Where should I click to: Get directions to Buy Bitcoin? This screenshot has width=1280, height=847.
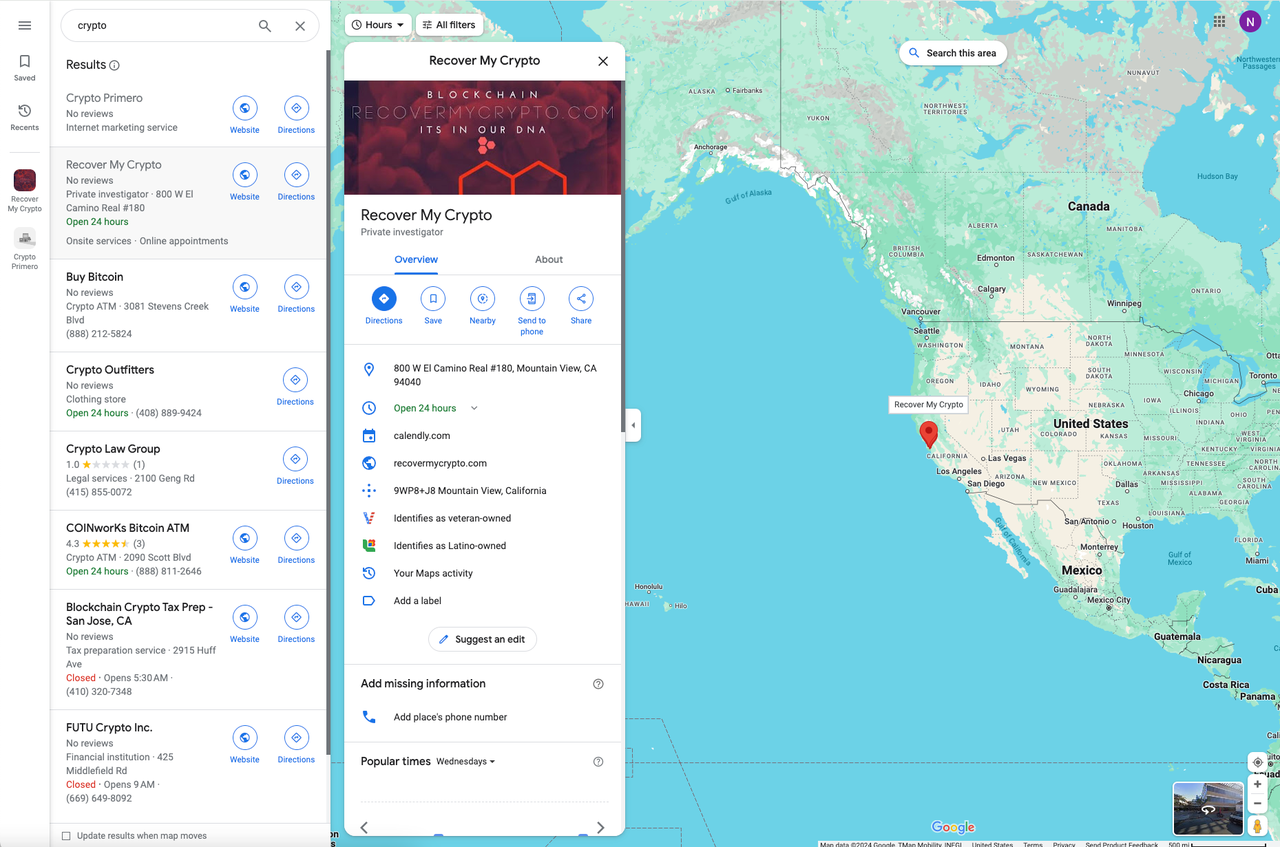click(x=296, y=294)
